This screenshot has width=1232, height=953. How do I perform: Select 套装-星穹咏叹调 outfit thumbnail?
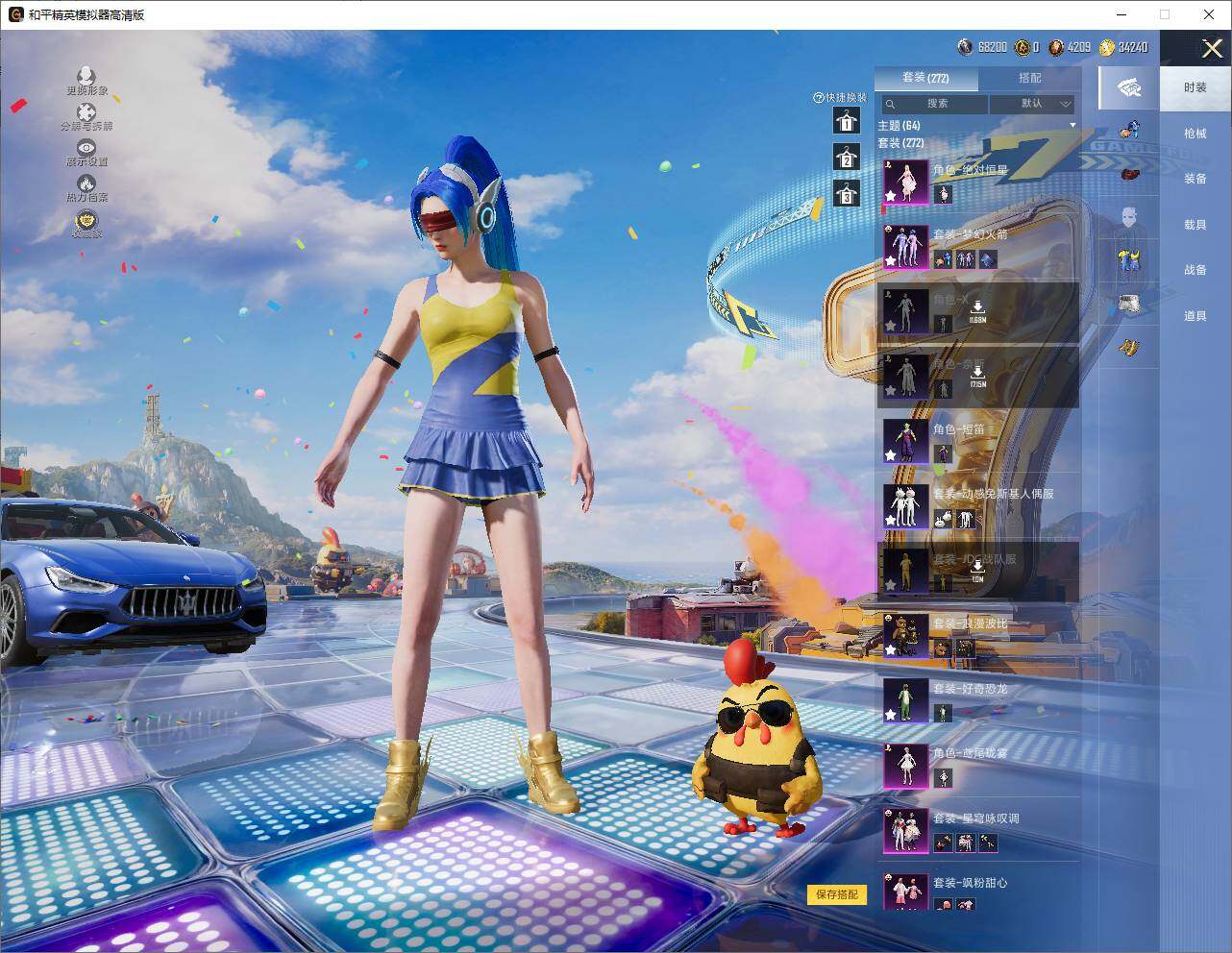[x=905, y=831]
